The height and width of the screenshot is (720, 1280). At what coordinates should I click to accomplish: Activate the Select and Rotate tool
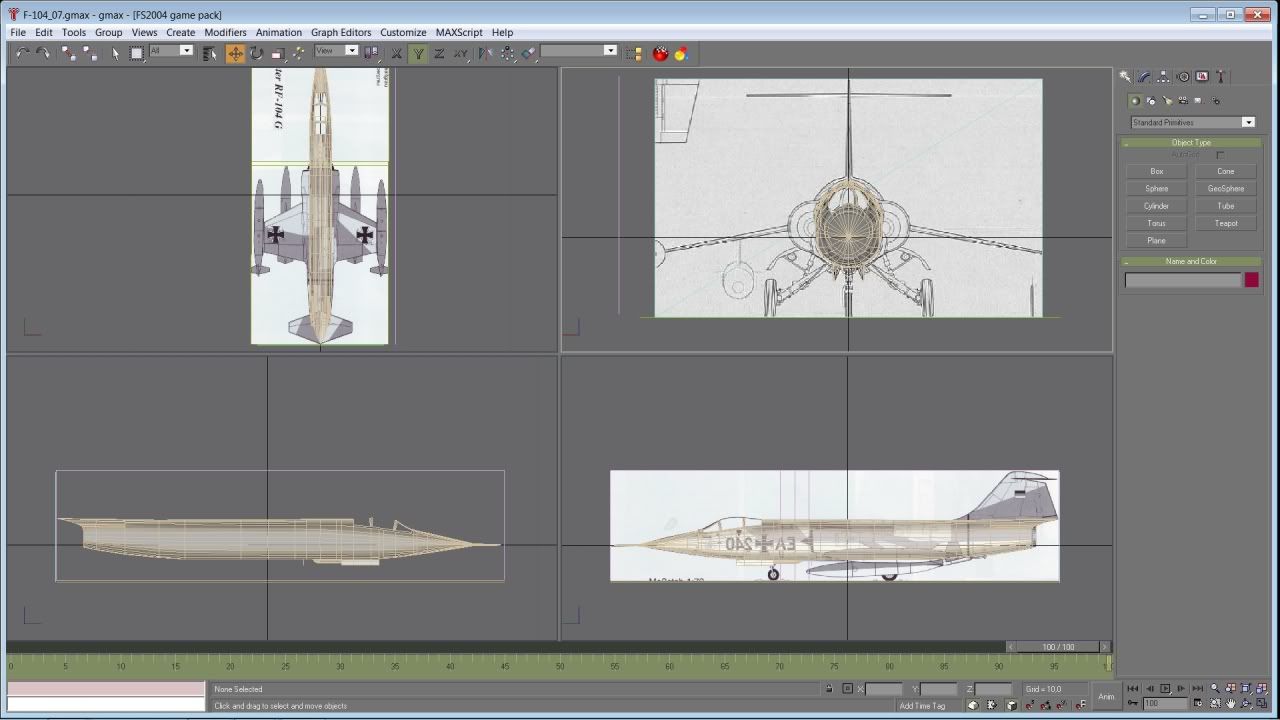coord(257,53)
